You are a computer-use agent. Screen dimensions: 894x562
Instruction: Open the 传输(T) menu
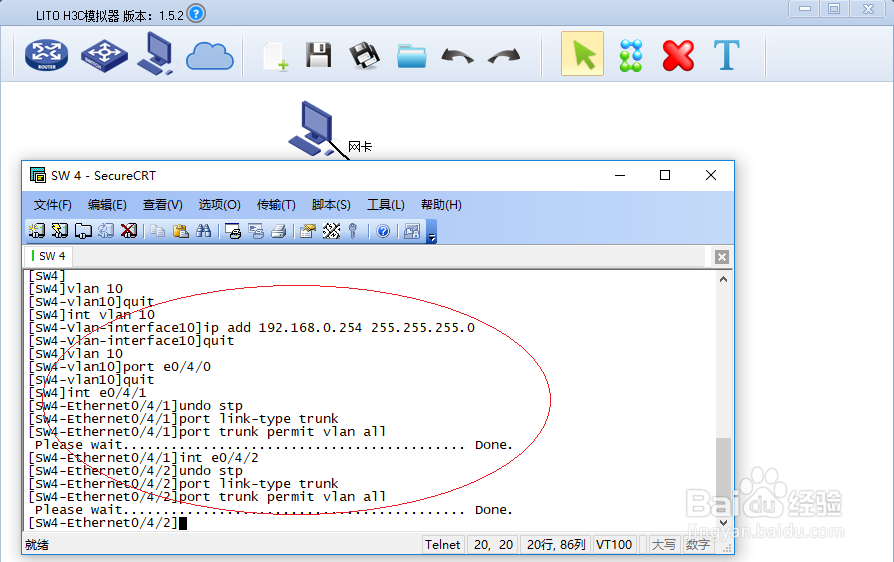[x=276, y=205]
